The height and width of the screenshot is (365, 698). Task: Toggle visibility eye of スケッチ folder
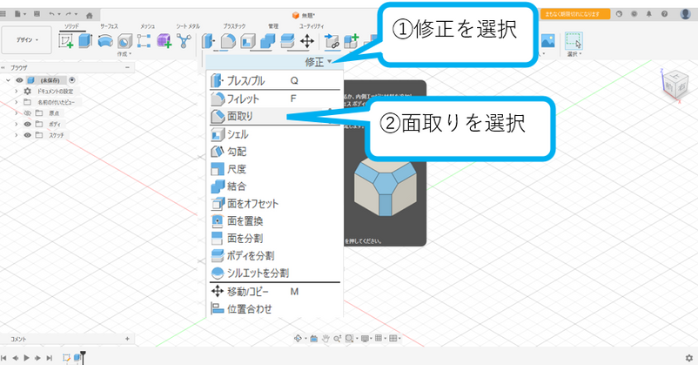27,135
